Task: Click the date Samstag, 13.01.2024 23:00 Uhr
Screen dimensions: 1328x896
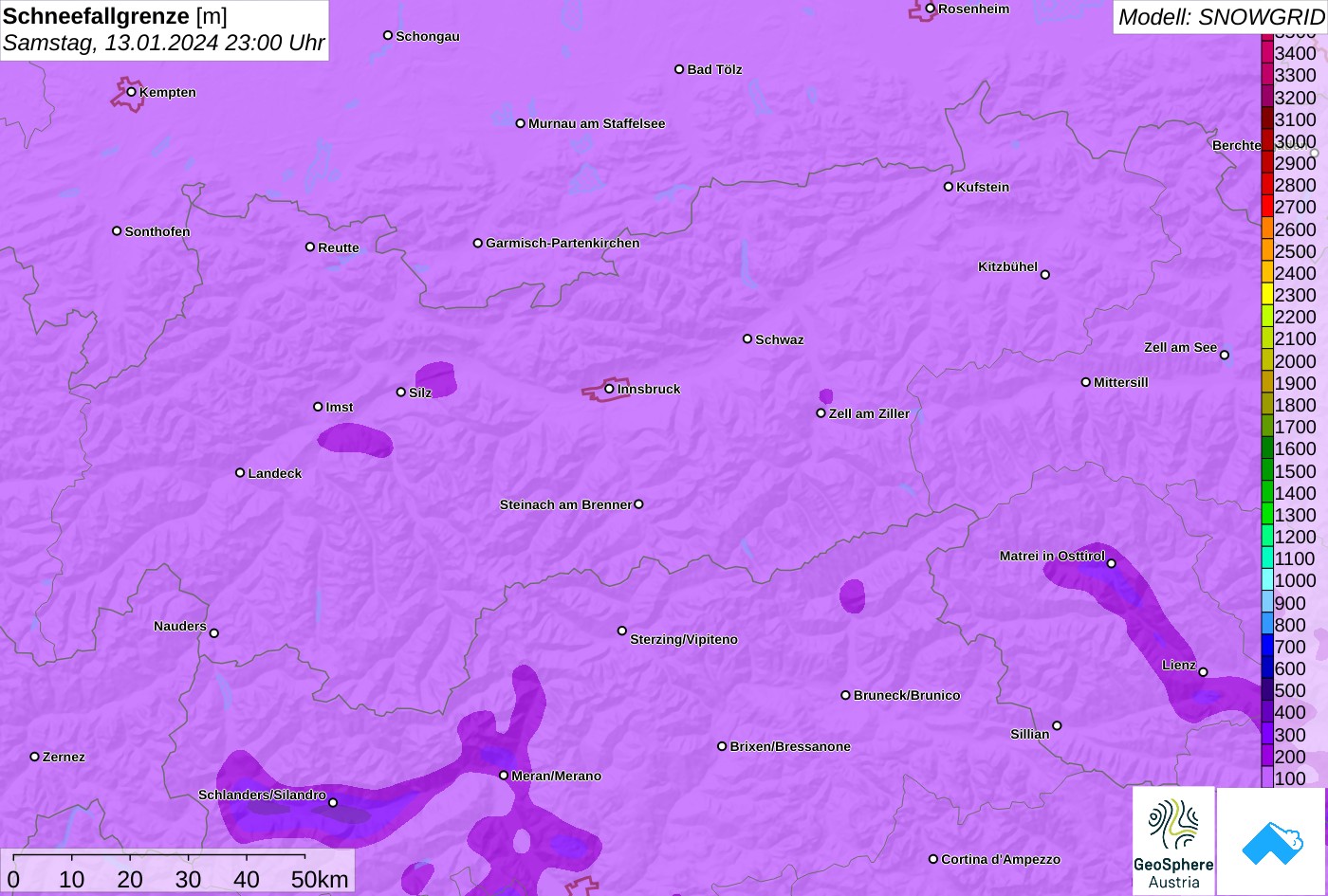Action: click(163, 43)
